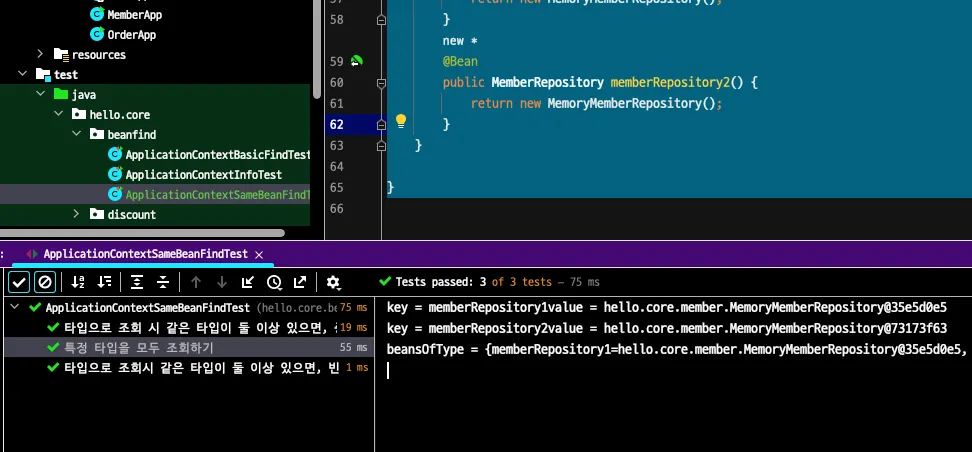Click the bean gutter icon at line 59
Screen dimensions: 972x452
coord(356,61)
